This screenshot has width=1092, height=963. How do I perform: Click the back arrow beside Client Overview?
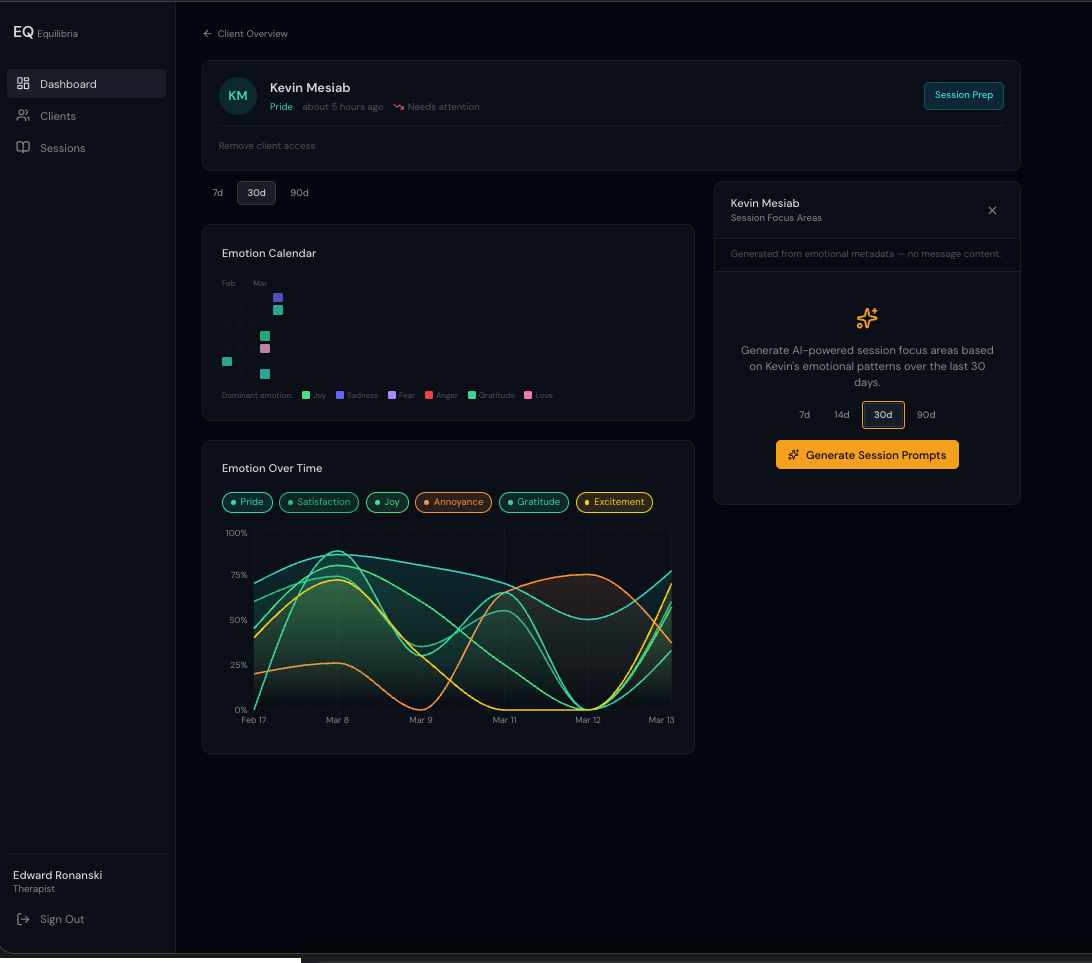(208, 34)
